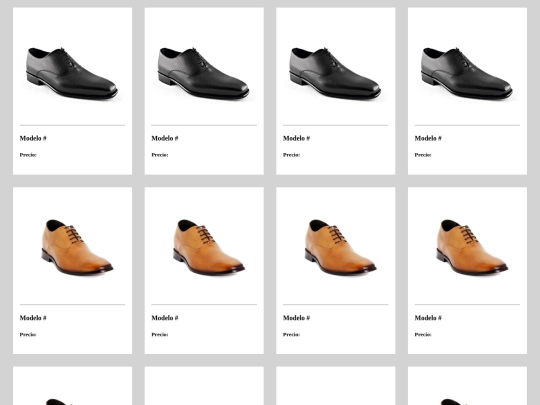Screen dimensions: 540x405
Task: Open the second black shoe image
Action: click(x=204, y=74)
